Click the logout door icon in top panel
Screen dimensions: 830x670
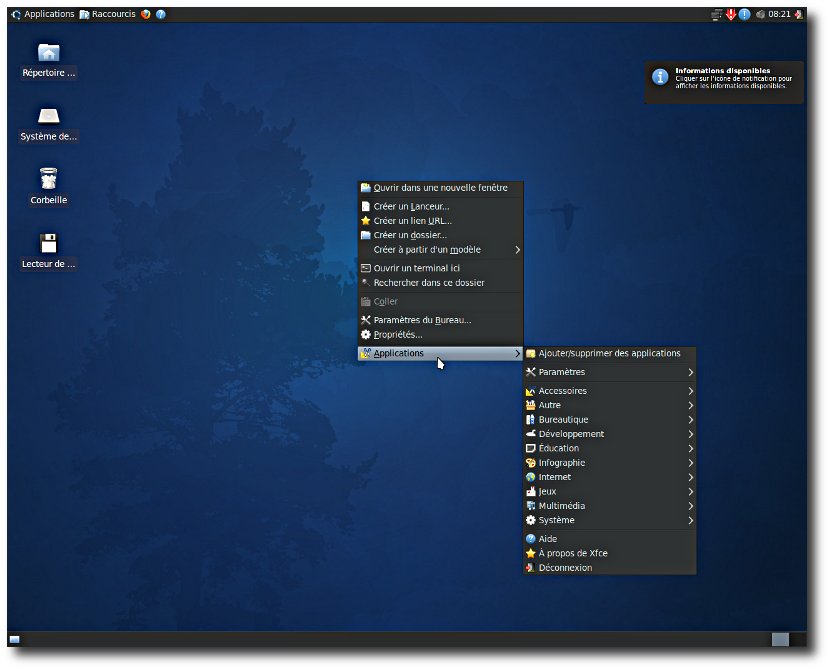click(799, 14)
